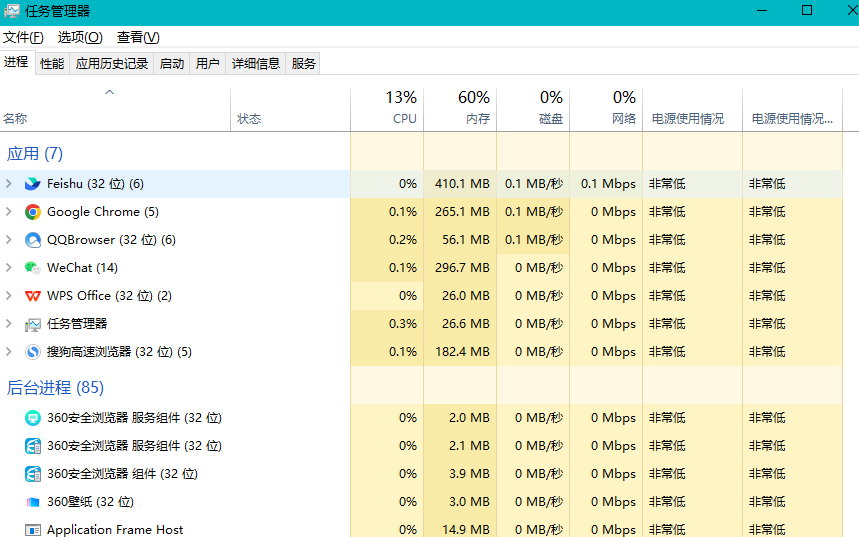Maximize the Task Manager window
The width and height of the screenshot is (859, 537).
click(x=806, y=10)
